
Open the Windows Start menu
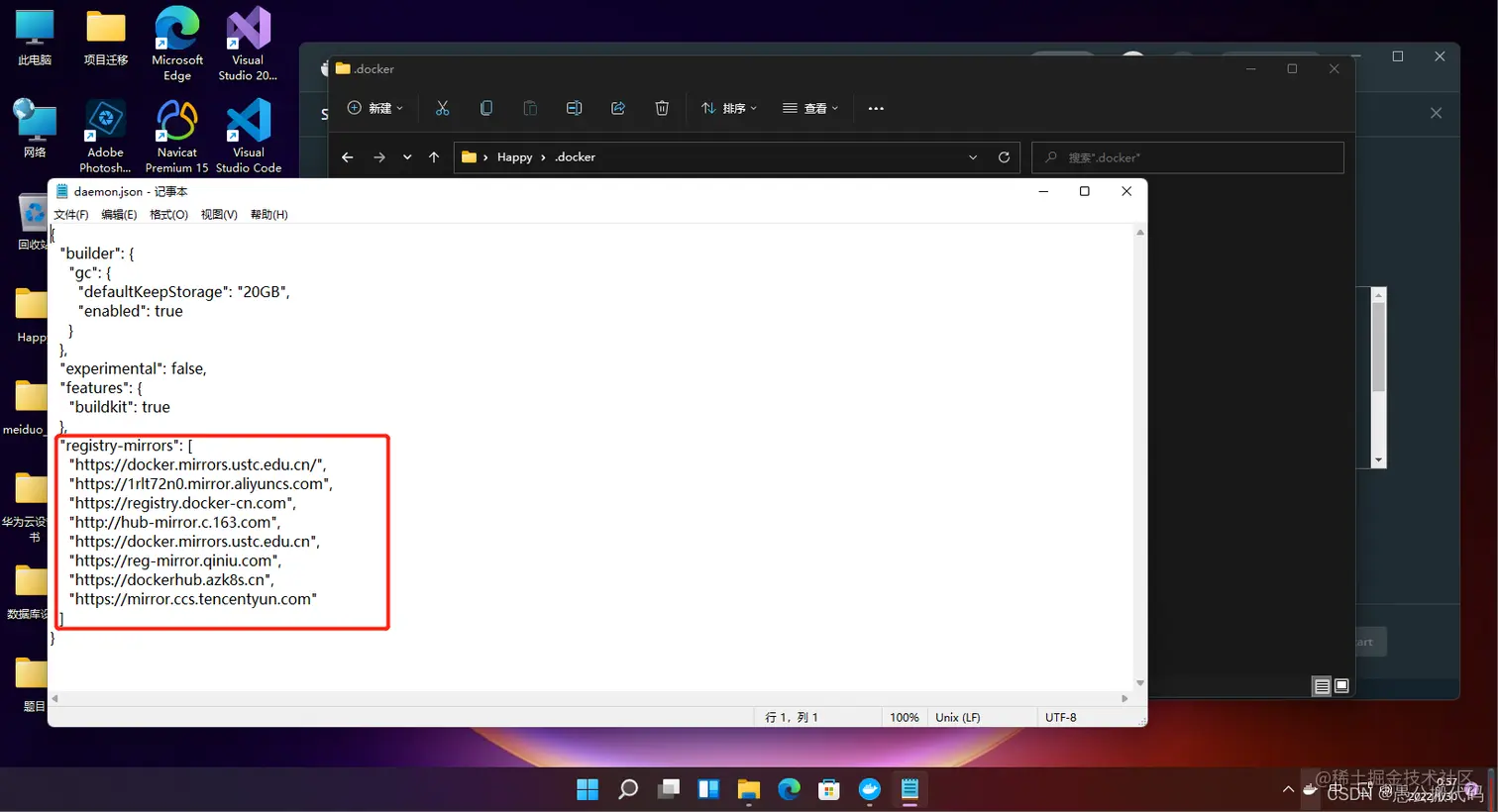click(588, 789)
